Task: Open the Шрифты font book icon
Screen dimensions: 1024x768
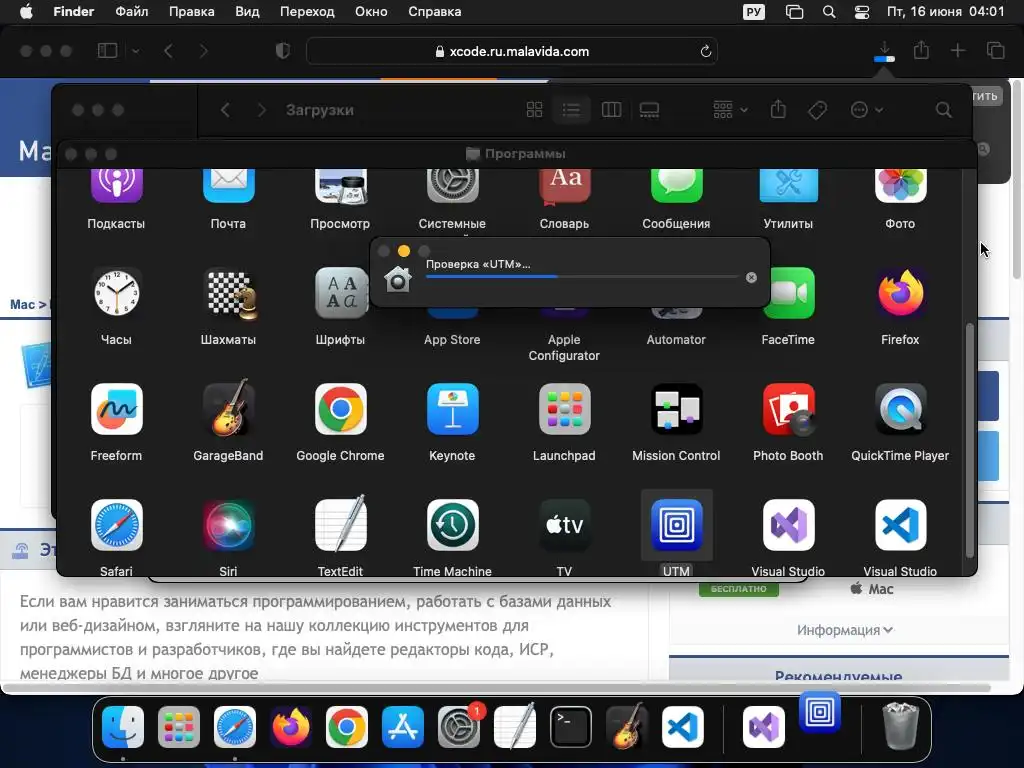Action: [340, 293]
